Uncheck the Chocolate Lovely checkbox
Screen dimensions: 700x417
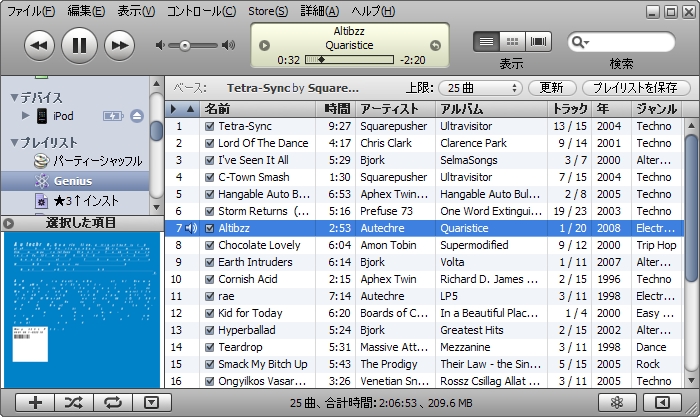(209, 245)
